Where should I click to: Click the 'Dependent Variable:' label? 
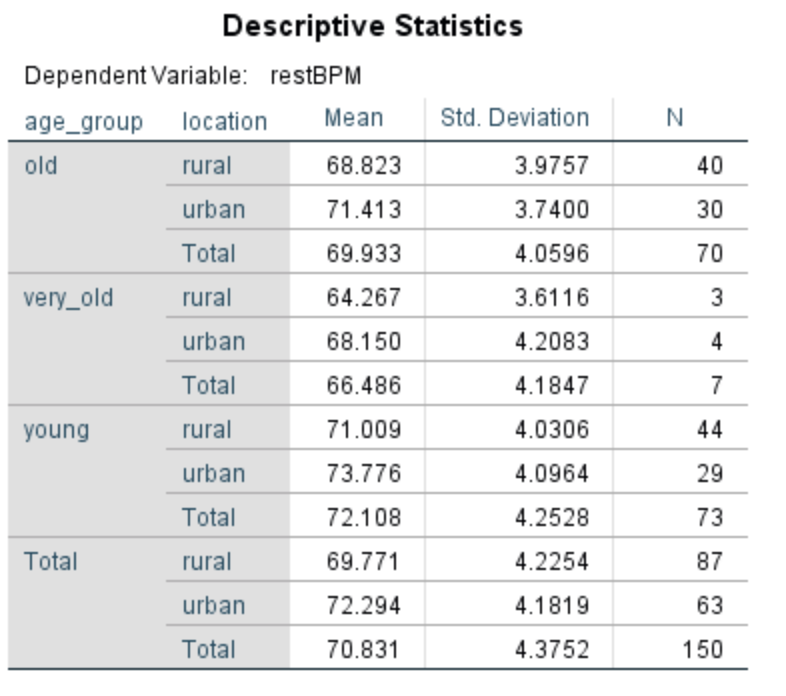pos(136,76)
